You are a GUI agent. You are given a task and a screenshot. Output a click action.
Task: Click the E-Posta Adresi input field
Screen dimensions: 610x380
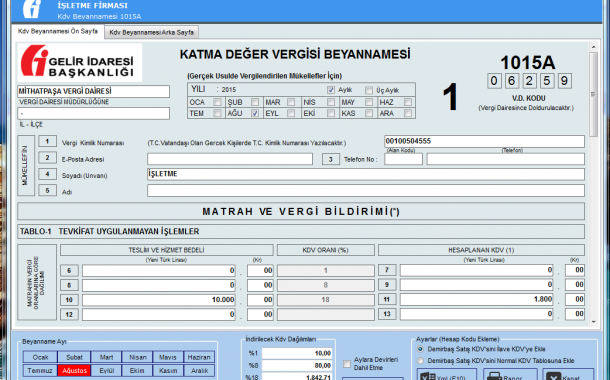[230, 159]
